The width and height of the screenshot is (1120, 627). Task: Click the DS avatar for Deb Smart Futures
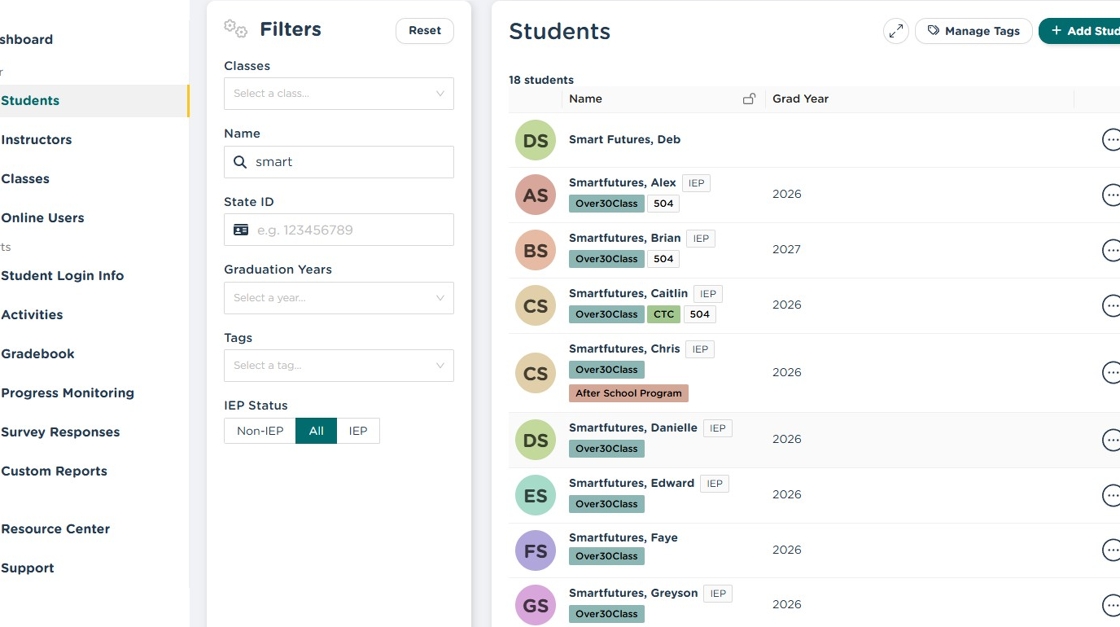click(535, 140)
